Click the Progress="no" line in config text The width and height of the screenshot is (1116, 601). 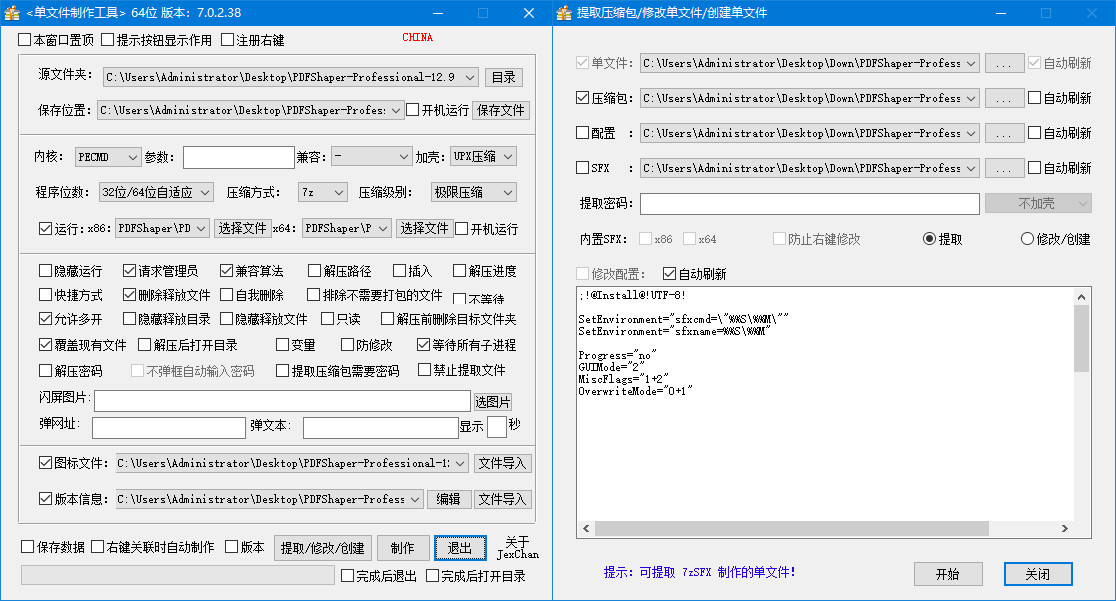pos(618,355)
